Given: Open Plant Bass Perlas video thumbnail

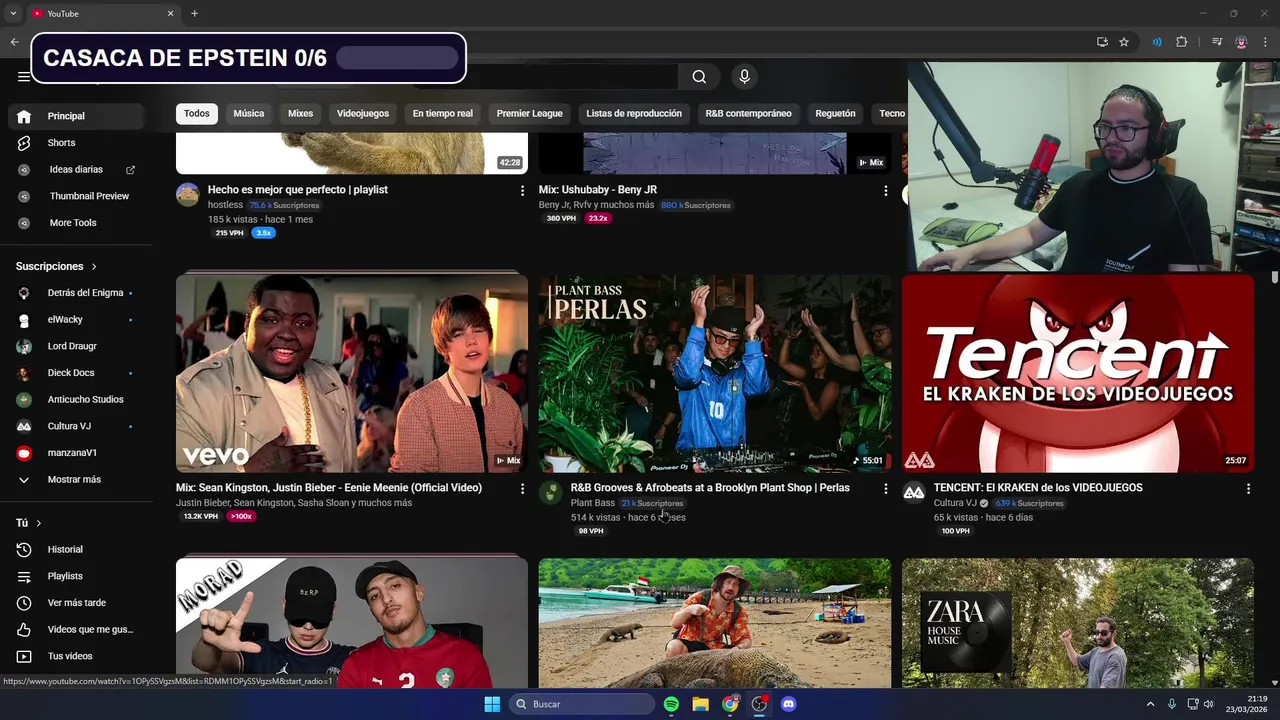Looking at the screenshot, I should (715, 373).
